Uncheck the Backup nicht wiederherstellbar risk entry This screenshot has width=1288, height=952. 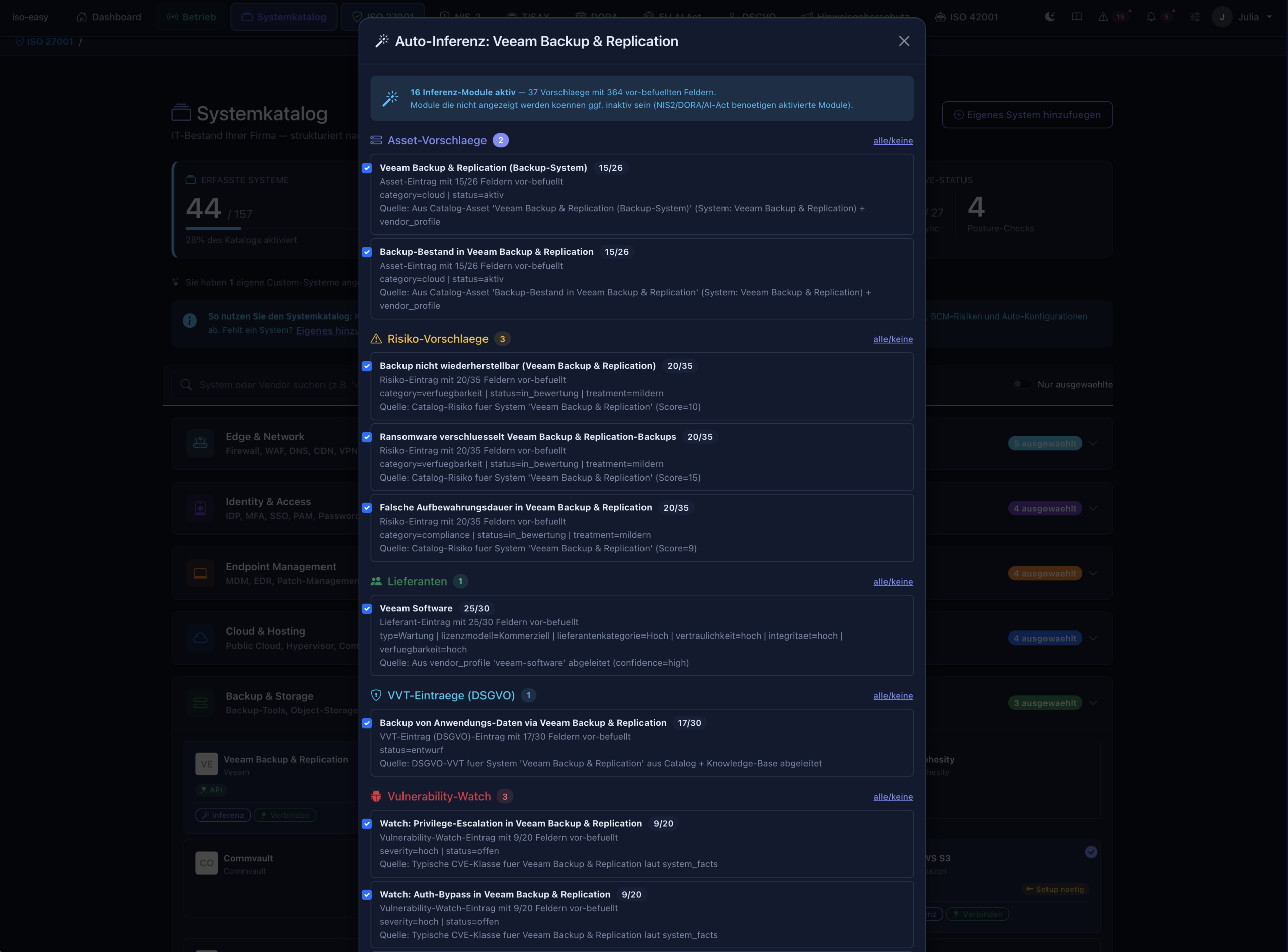(x=367, y=366)
